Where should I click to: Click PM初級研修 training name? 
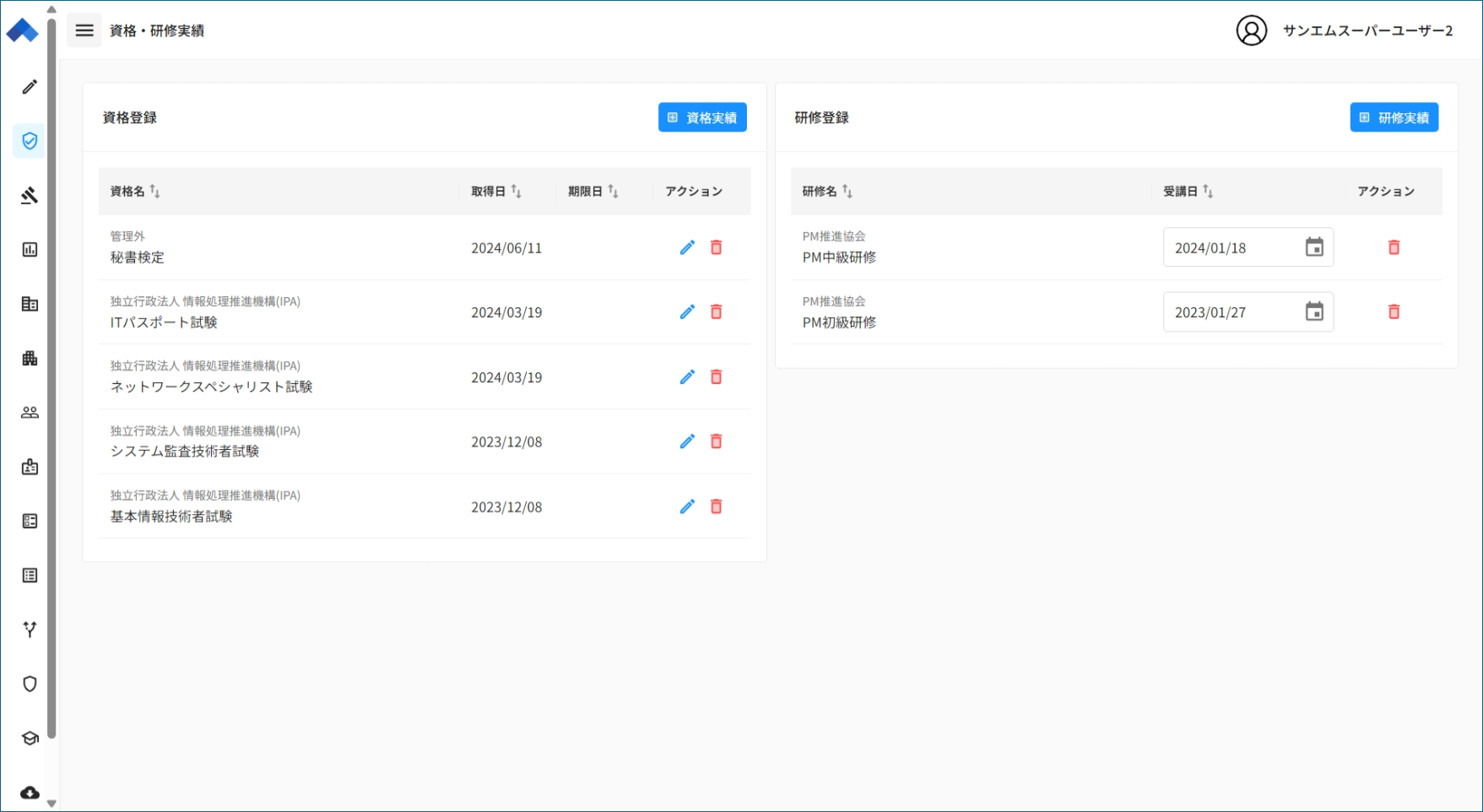[839, 322]
